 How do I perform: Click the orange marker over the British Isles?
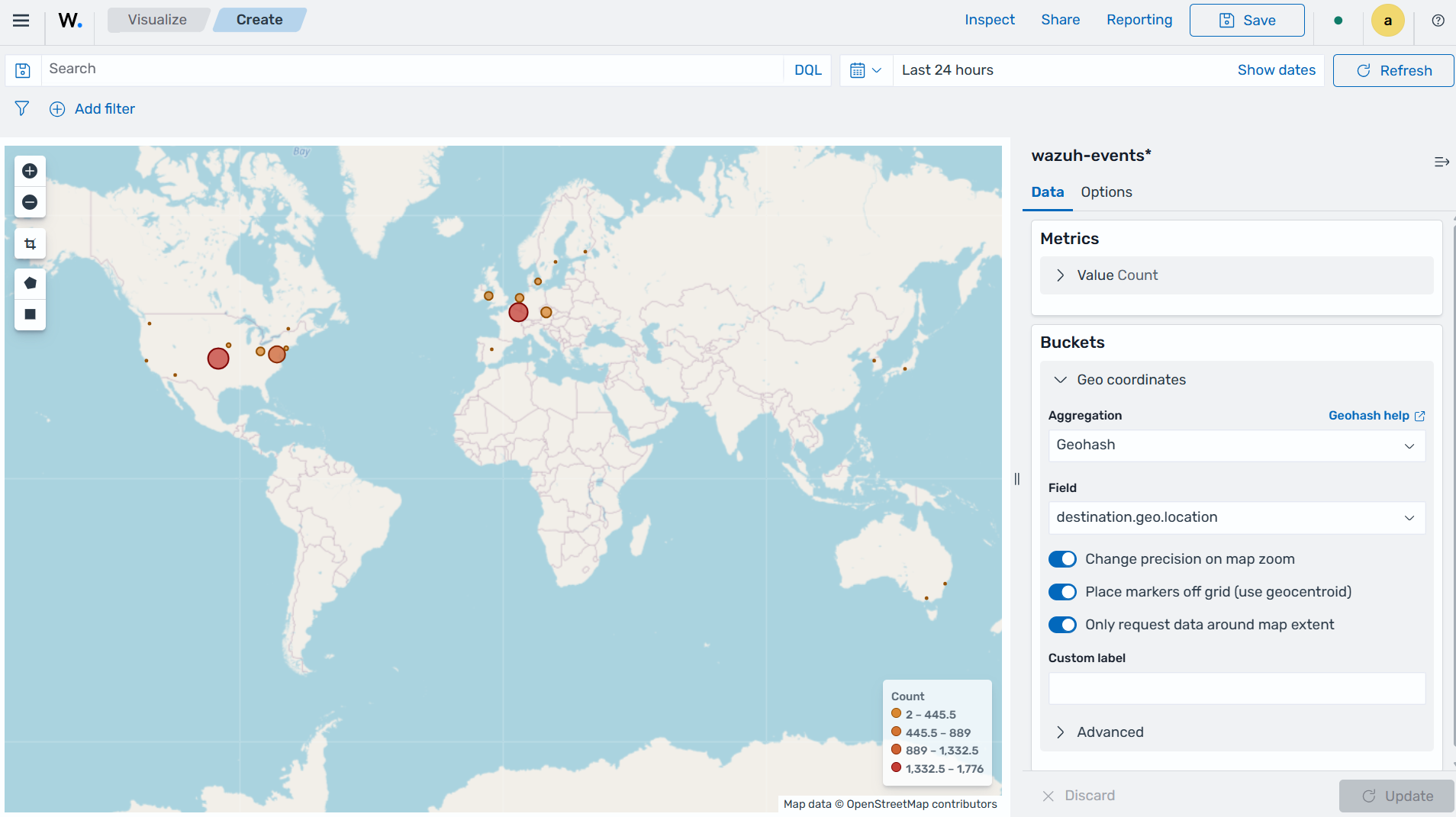[x=488, y=296]
